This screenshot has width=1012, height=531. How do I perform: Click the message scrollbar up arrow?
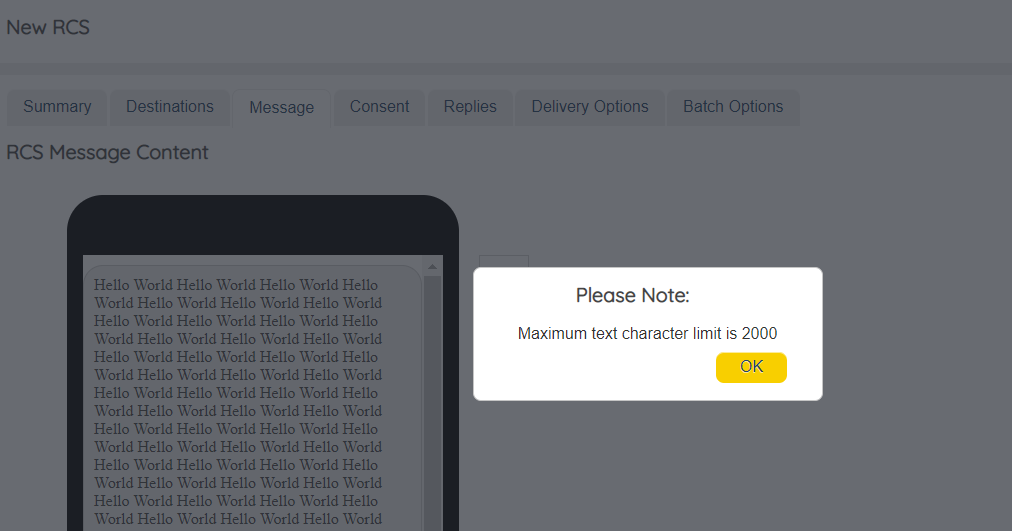433,267
